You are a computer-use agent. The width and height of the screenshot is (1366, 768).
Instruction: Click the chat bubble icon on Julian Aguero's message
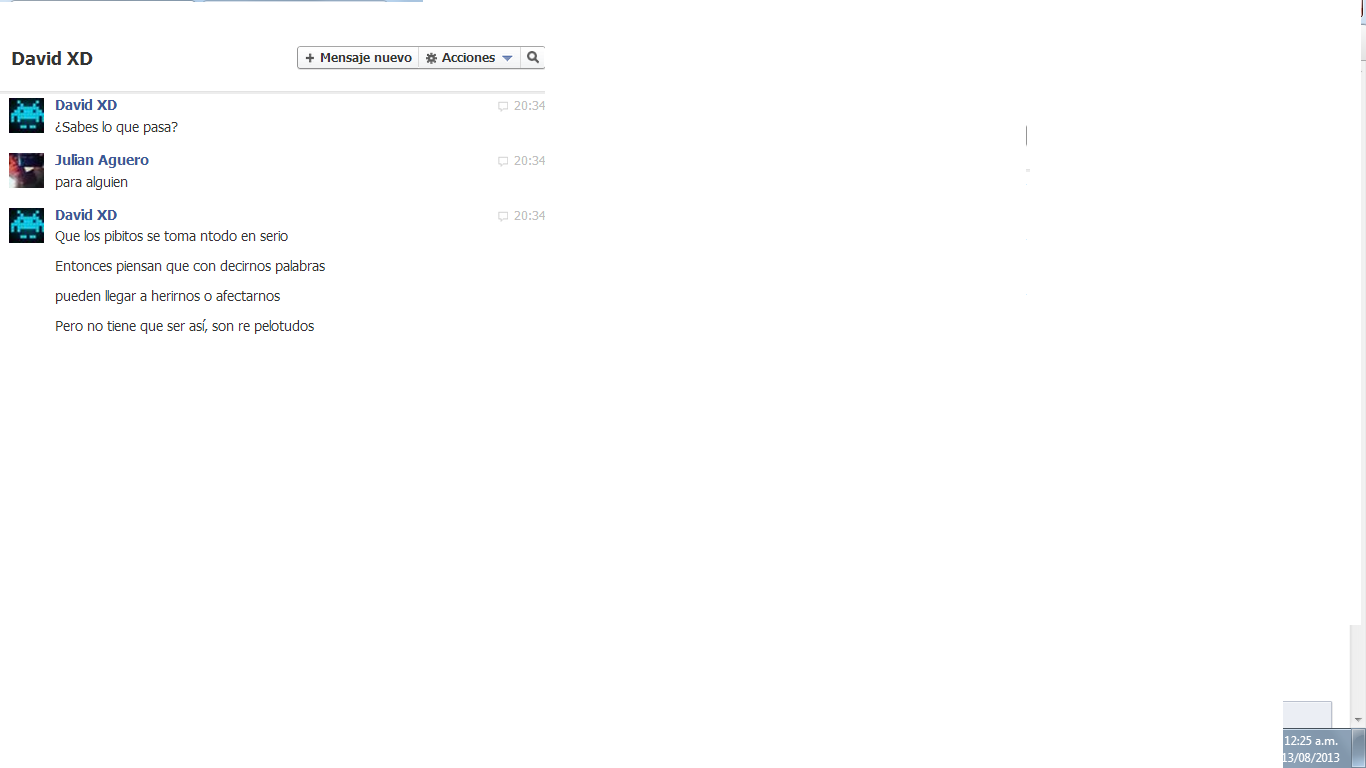point(503,161)
